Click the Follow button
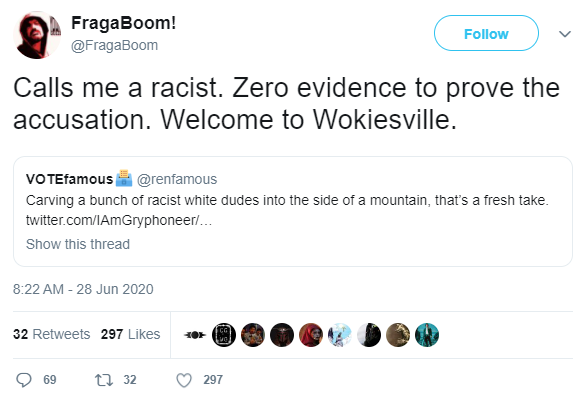This screenshot has width=583, height=405. (x=486, y=33)
